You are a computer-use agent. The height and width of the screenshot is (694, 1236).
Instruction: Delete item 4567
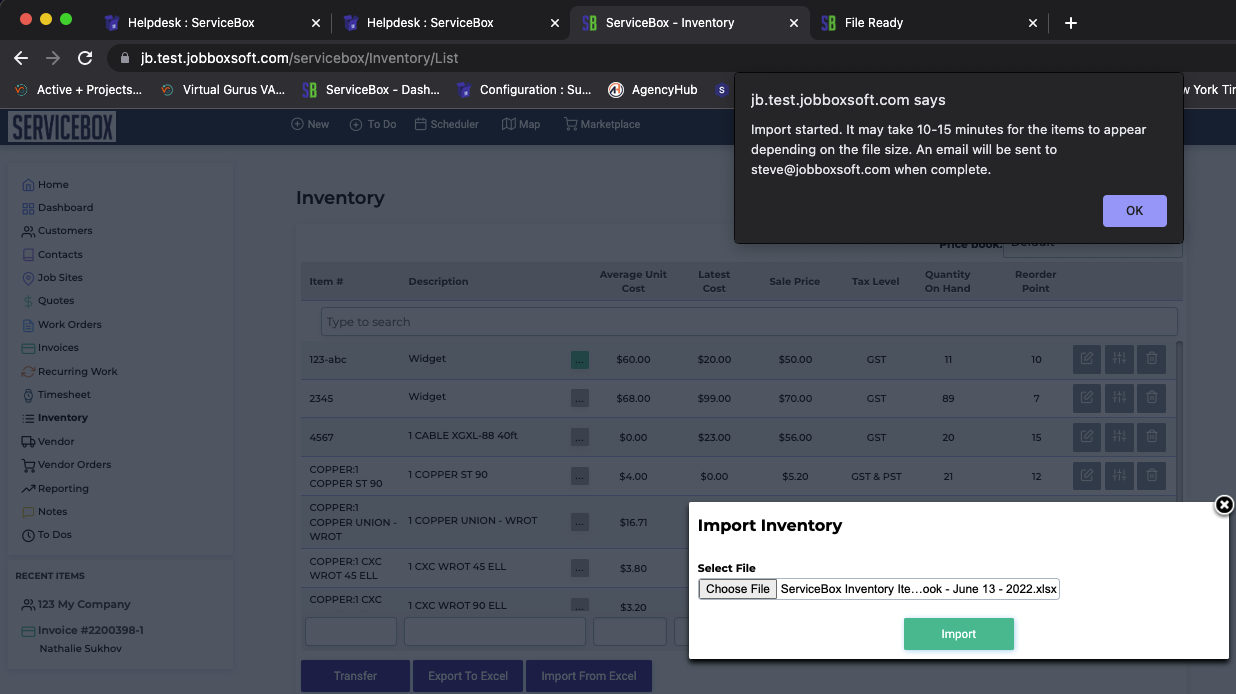pos(1151,436)
